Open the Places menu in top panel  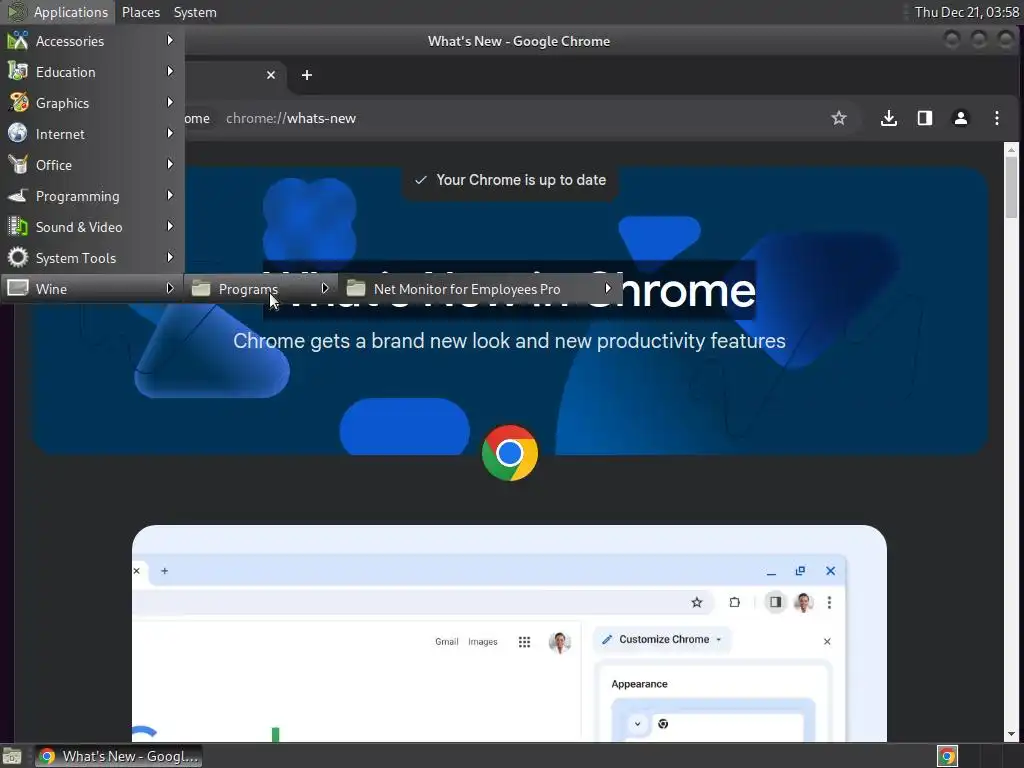click(140, 12)
